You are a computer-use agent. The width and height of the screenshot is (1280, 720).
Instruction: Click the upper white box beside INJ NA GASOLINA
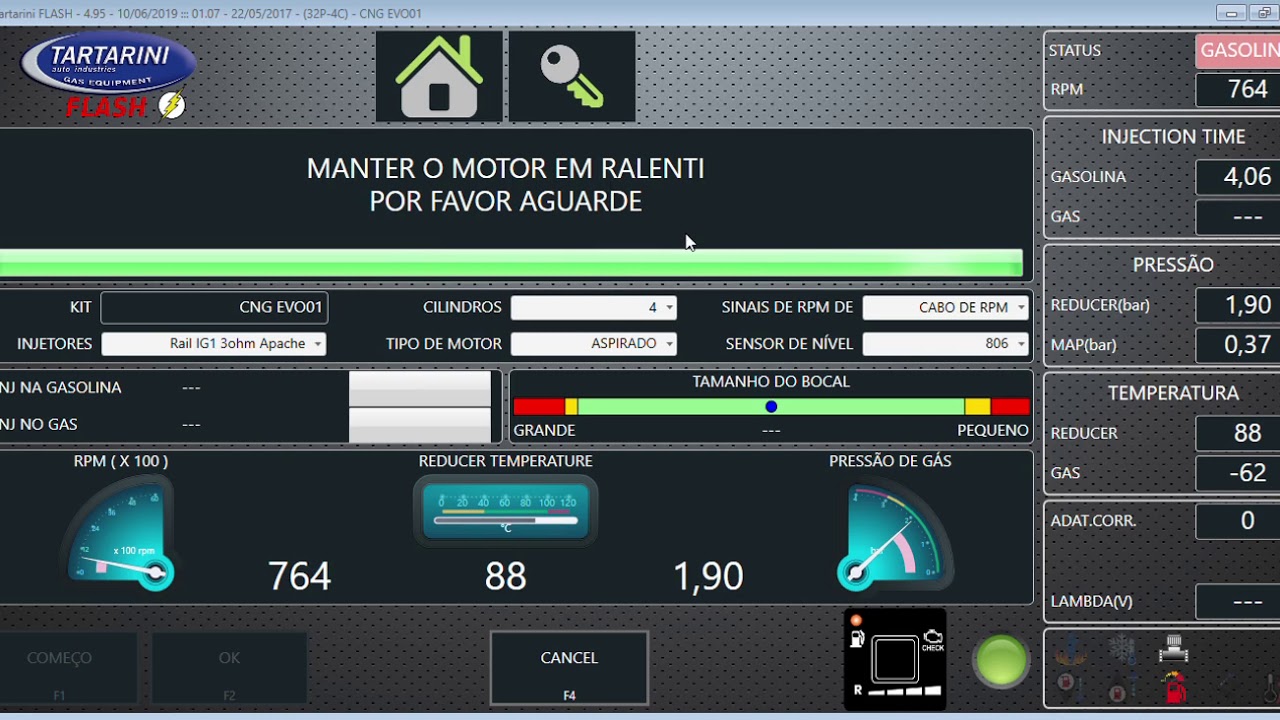(420, 389)
